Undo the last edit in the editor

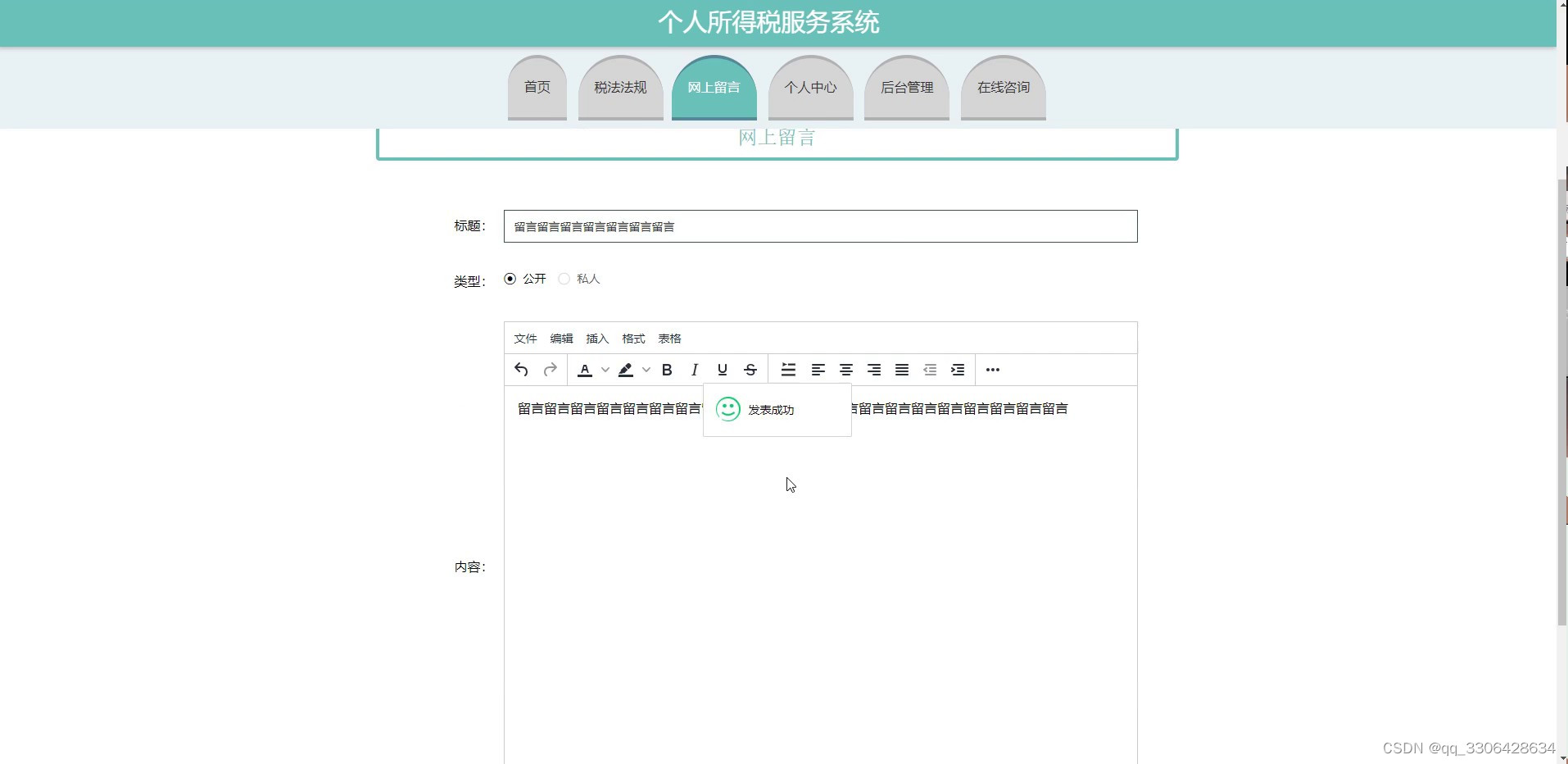point(521,370)
